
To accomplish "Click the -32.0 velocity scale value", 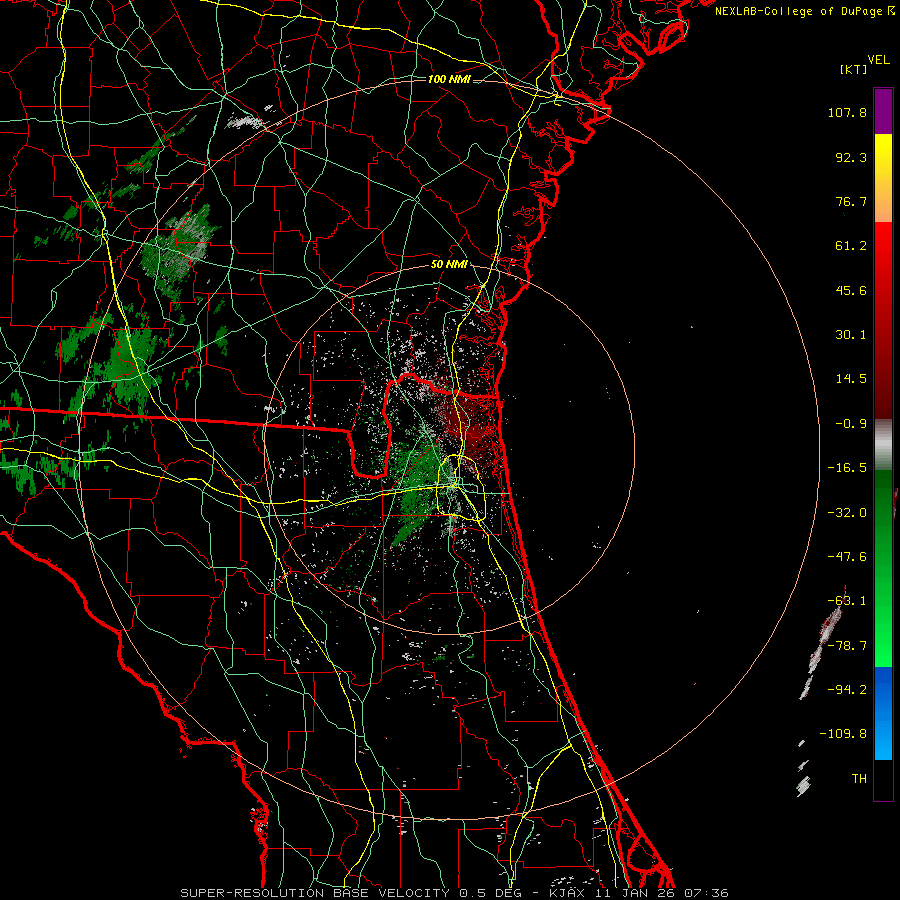I will [x=847, y=513].
